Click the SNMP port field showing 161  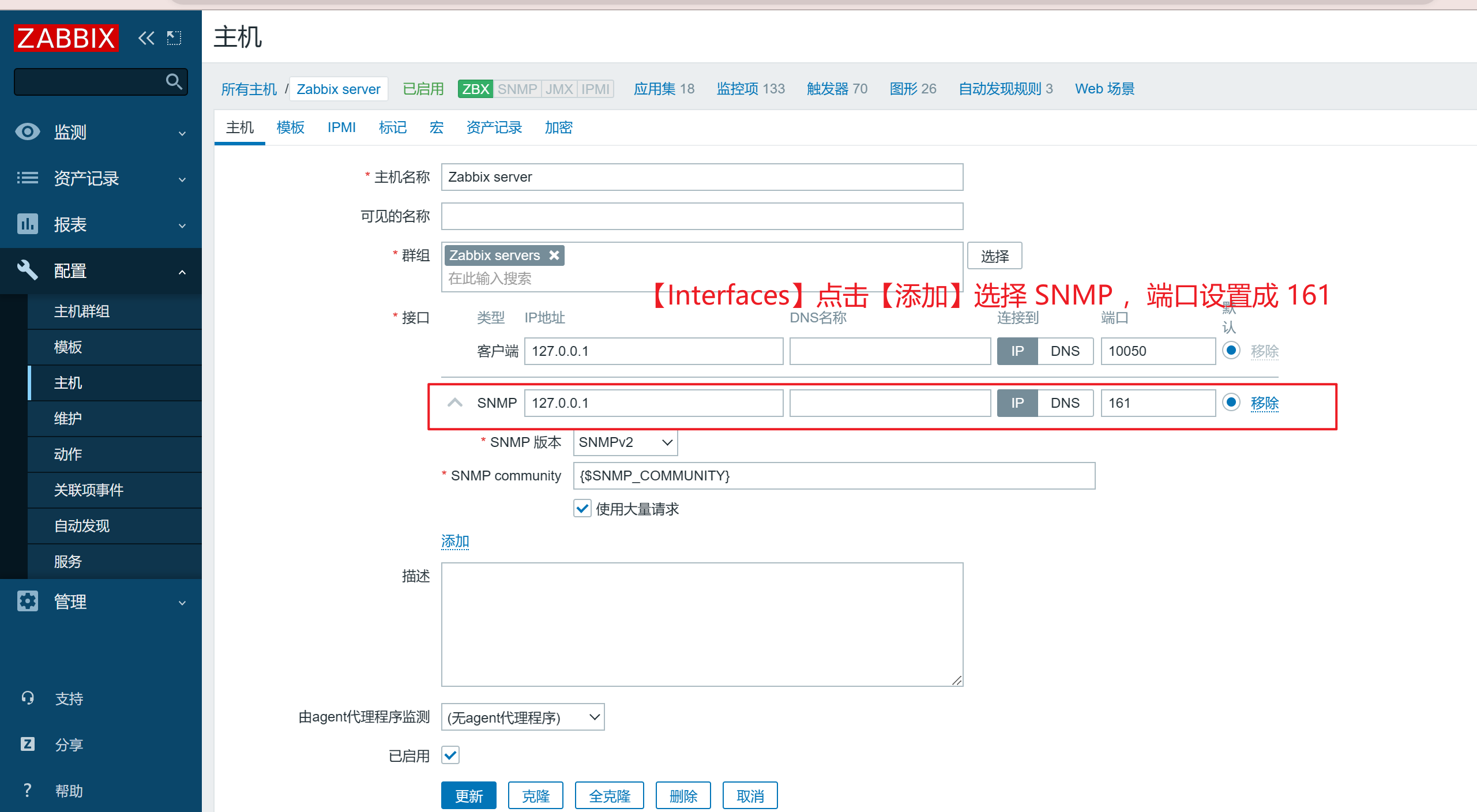1158,403
